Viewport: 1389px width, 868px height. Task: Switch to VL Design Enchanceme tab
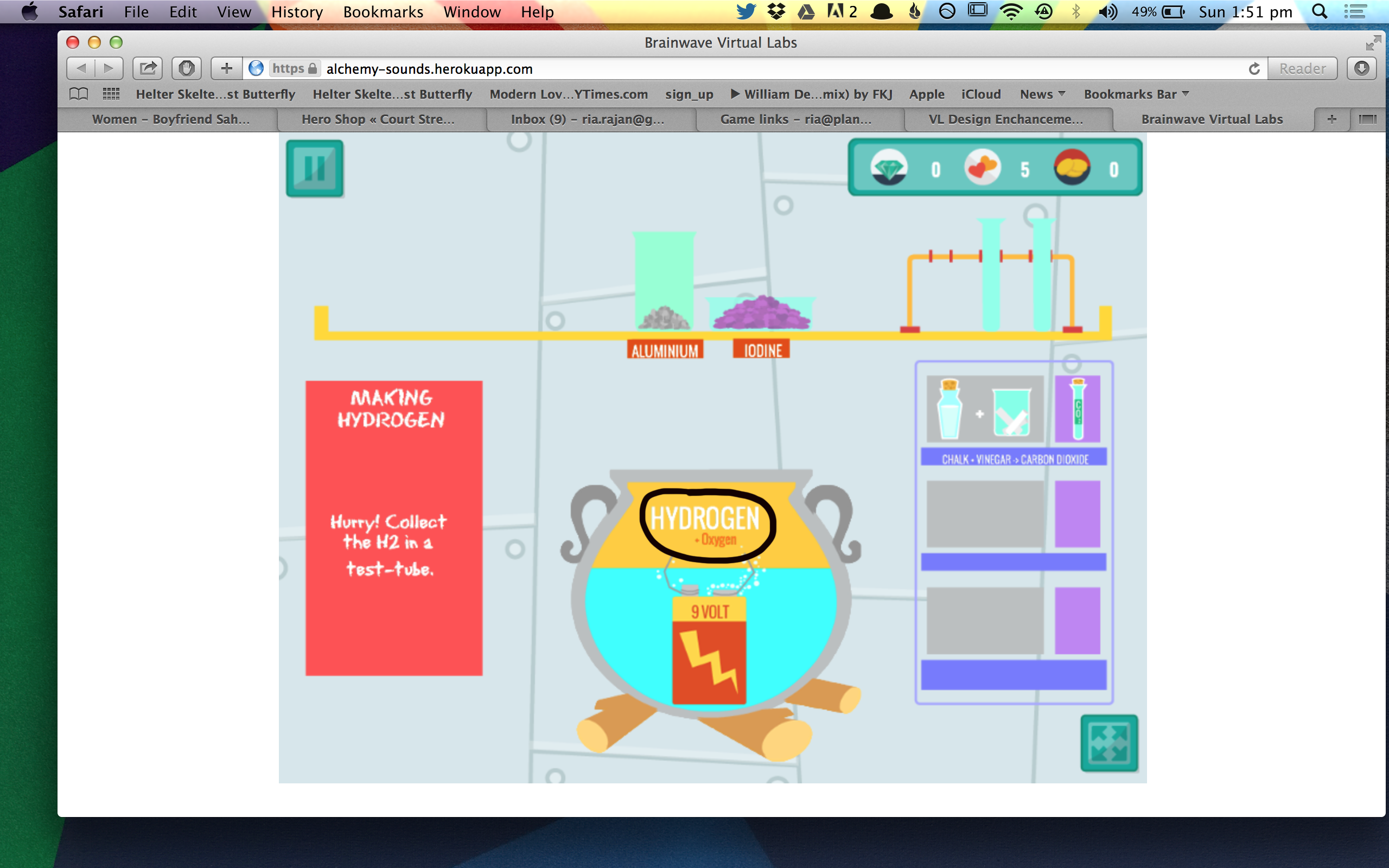1005,119
